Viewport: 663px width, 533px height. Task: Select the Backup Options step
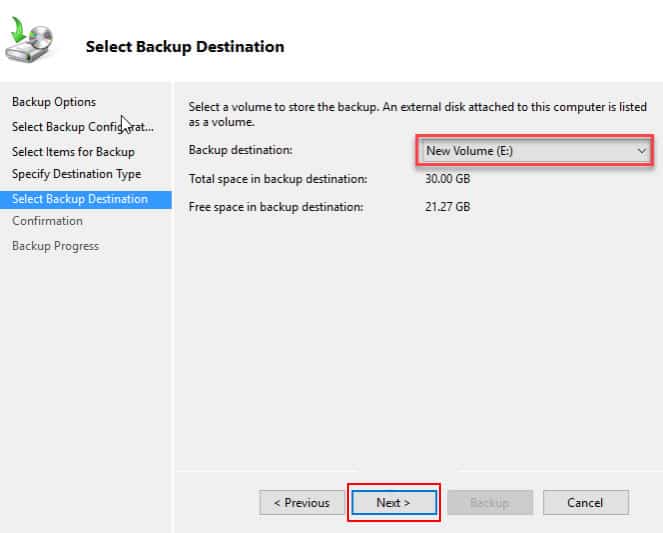pyautogui.click(x=54, y=102)
